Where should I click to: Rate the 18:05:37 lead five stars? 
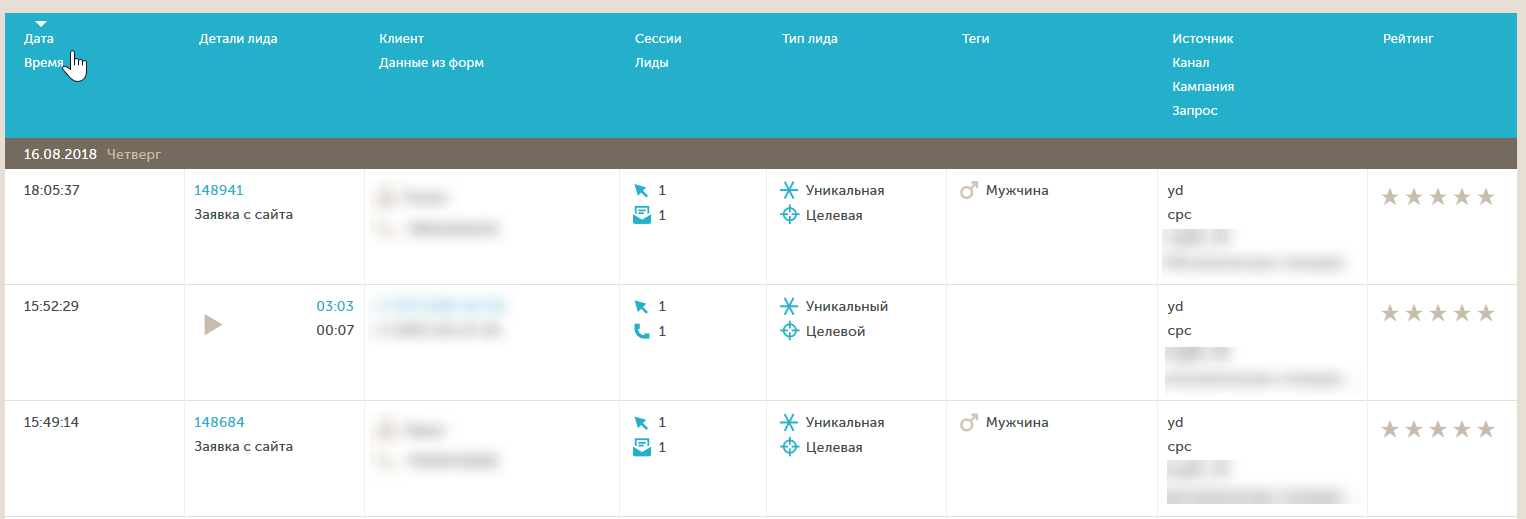click(x=1485, y=197)
